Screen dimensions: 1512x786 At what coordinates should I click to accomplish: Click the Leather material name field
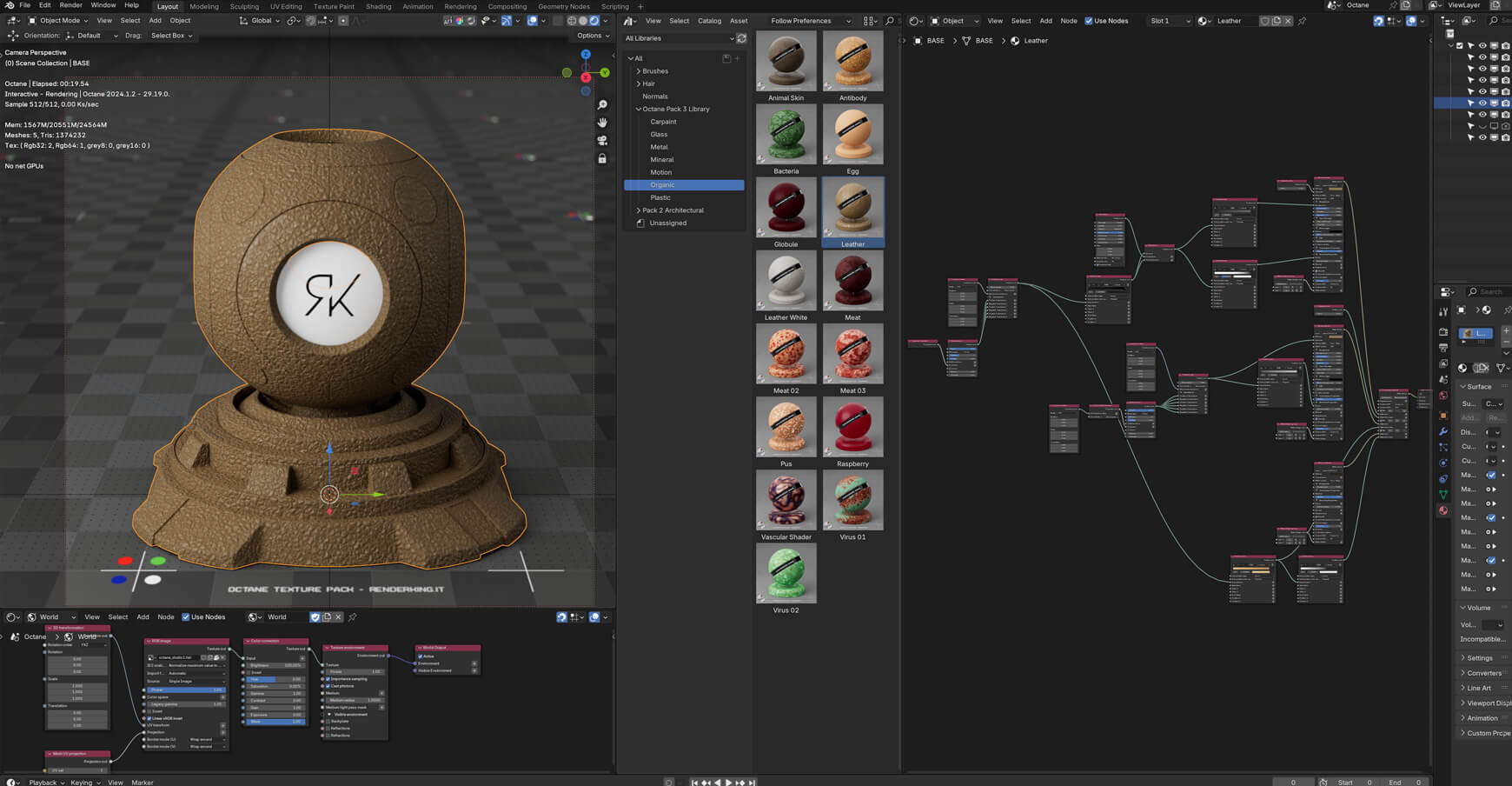click(1236, 21)
